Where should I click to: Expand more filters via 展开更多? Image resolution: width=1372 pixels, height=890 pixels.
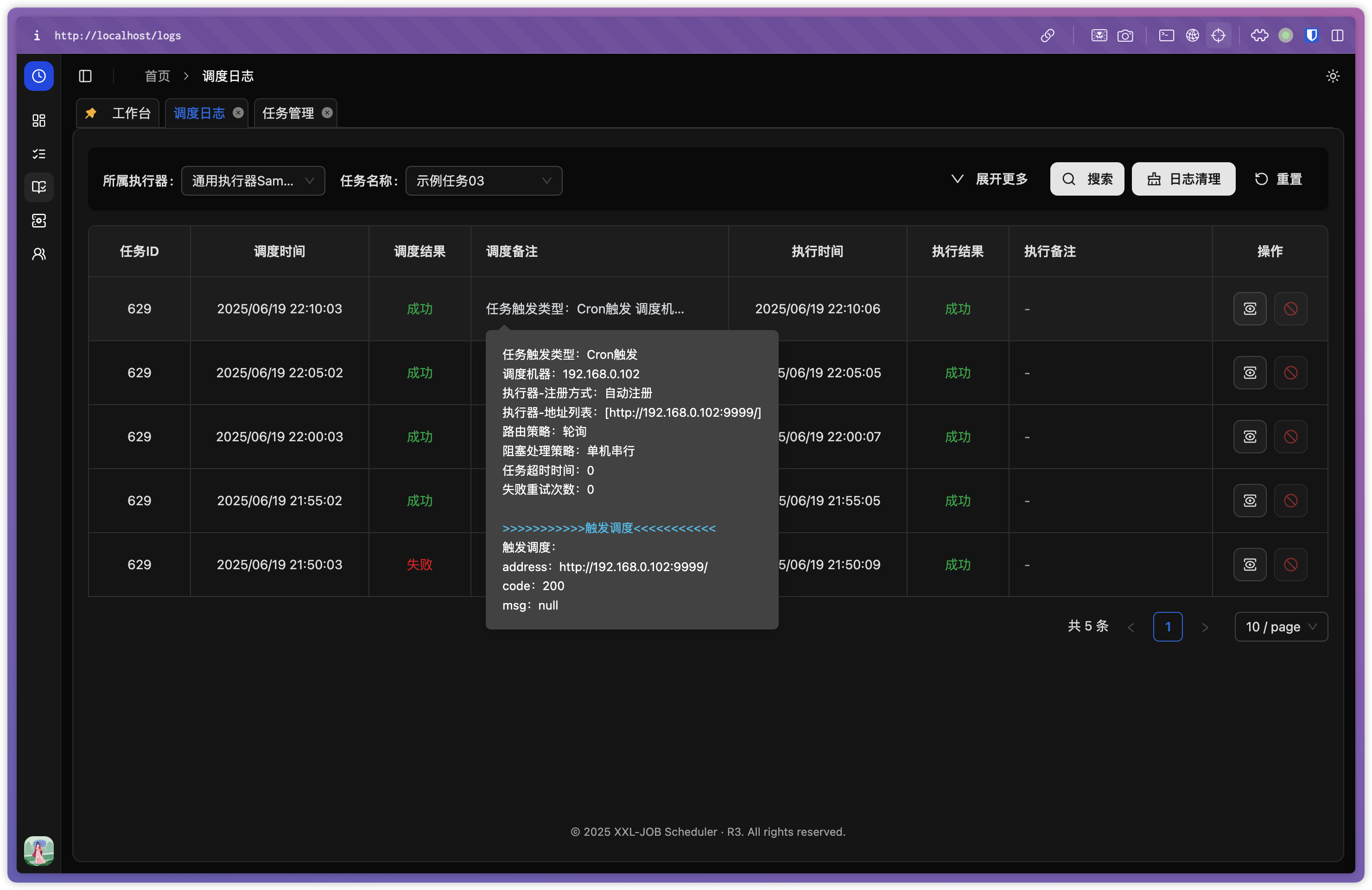(989, 178)
